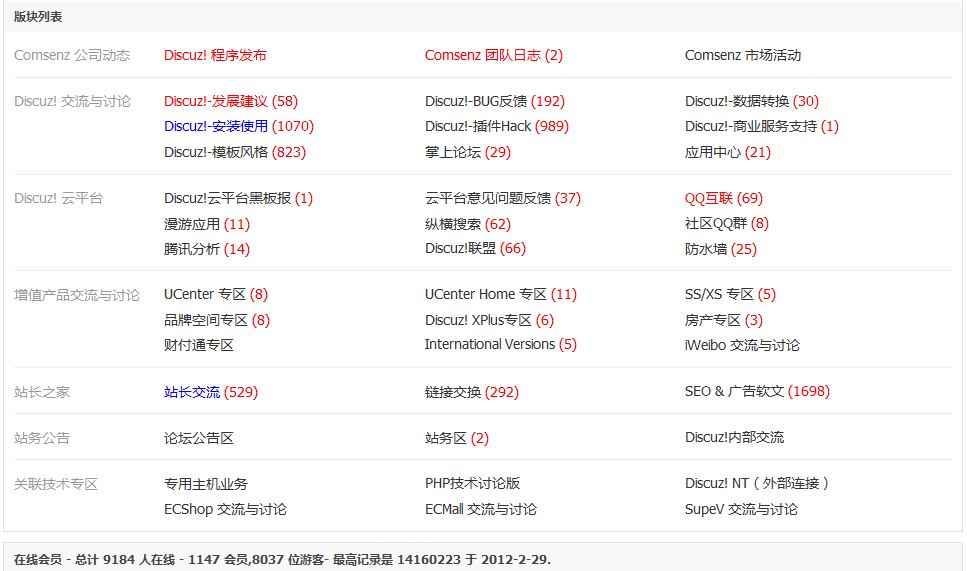967x571 pixels.
Task: Open 腾讯分析 board
Action: 192,249
